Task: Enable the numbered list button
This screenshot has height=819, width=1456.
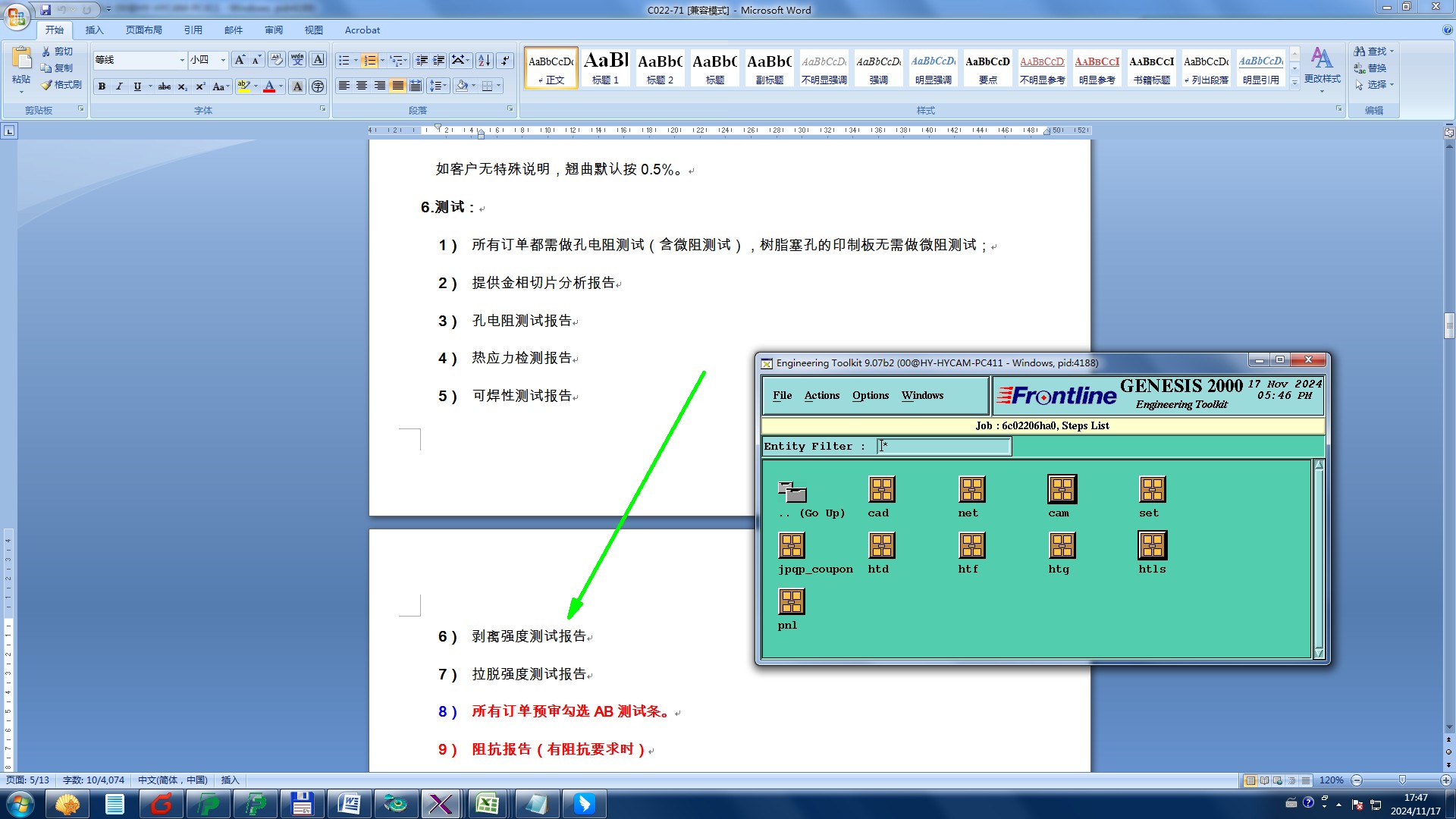Action: tap(369, 61)
